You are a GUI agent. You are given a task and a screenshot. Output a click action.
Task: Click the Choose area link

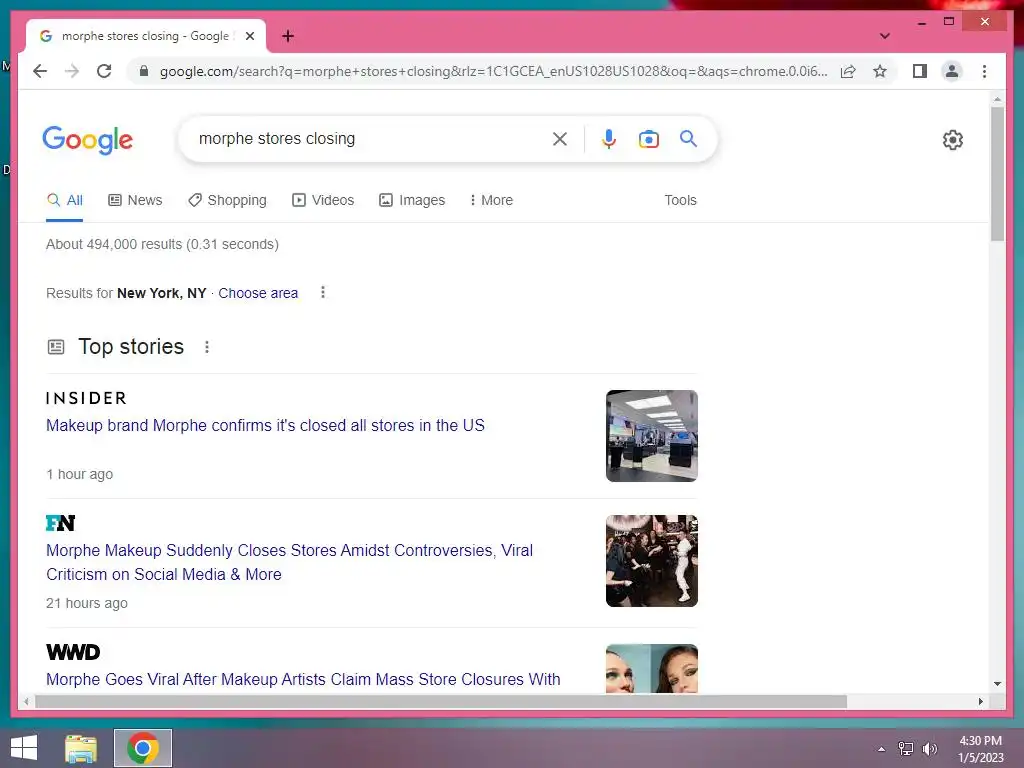coord(258,293)
